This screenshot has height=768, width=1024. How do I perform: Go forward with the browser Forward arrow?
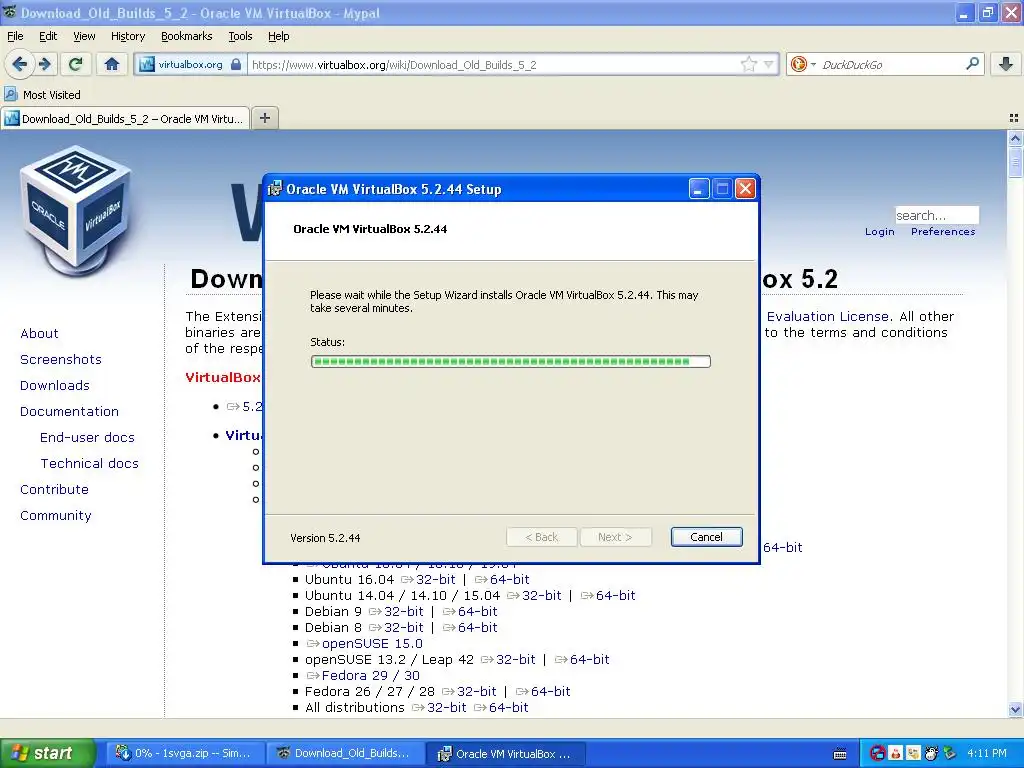[44, 64]
